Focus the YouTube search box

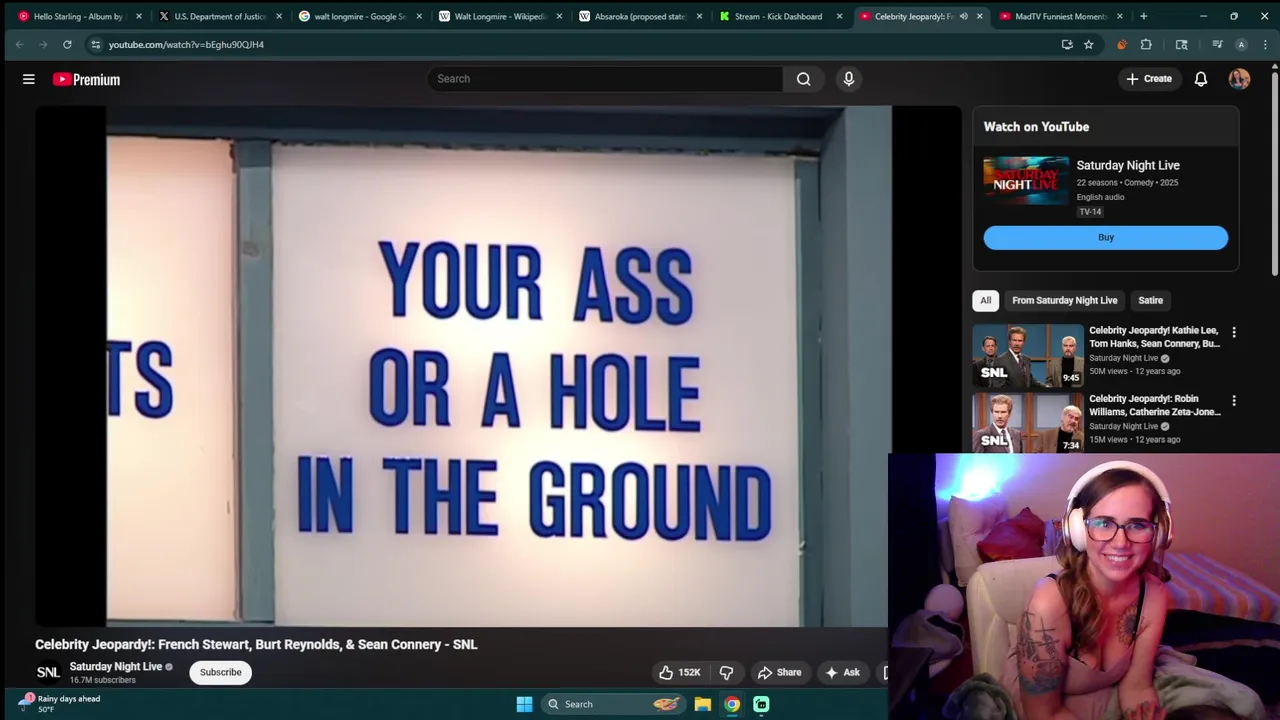coord(605,79)
